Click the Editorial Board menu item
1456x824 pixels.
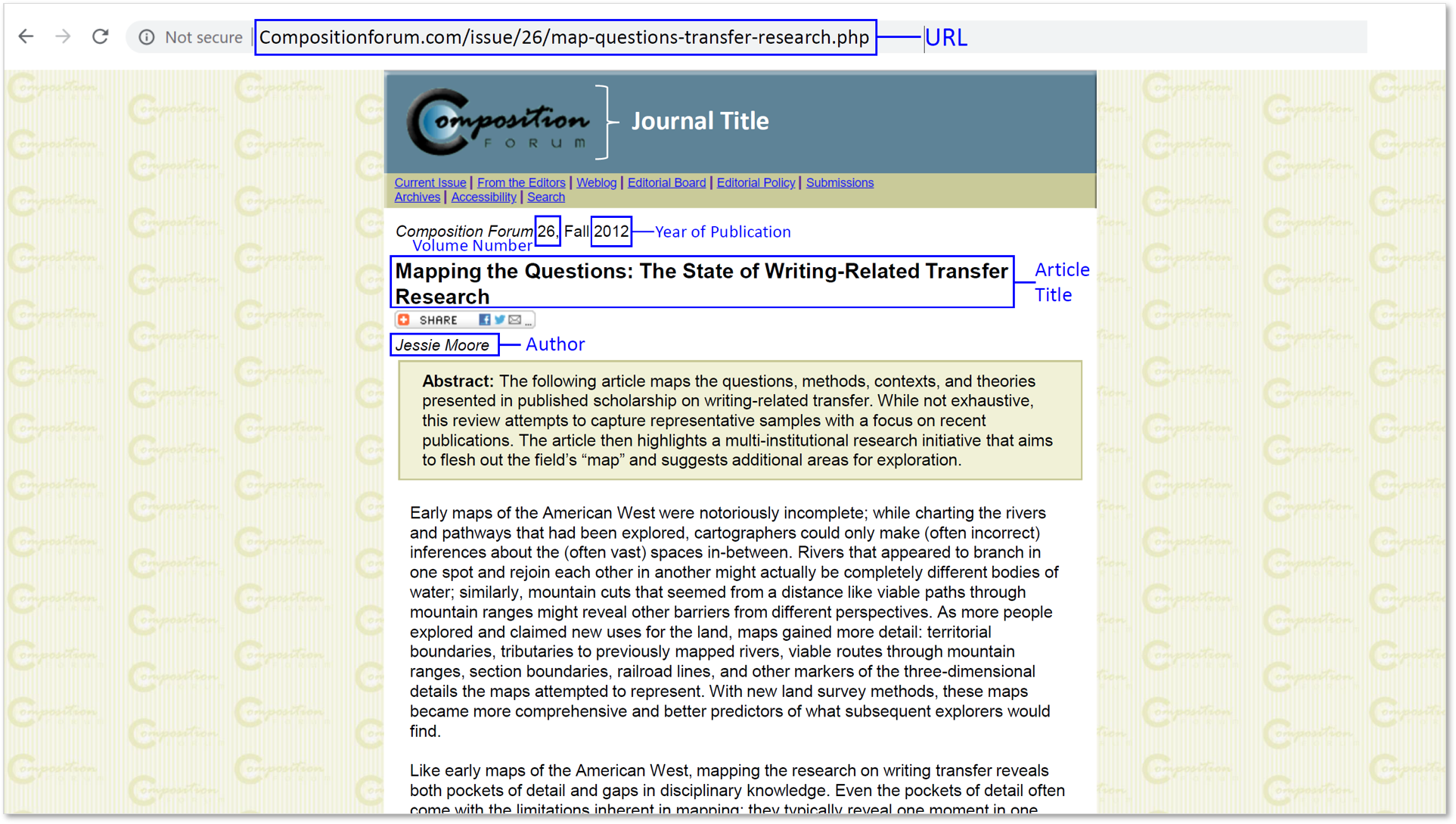tap(665, 183)
